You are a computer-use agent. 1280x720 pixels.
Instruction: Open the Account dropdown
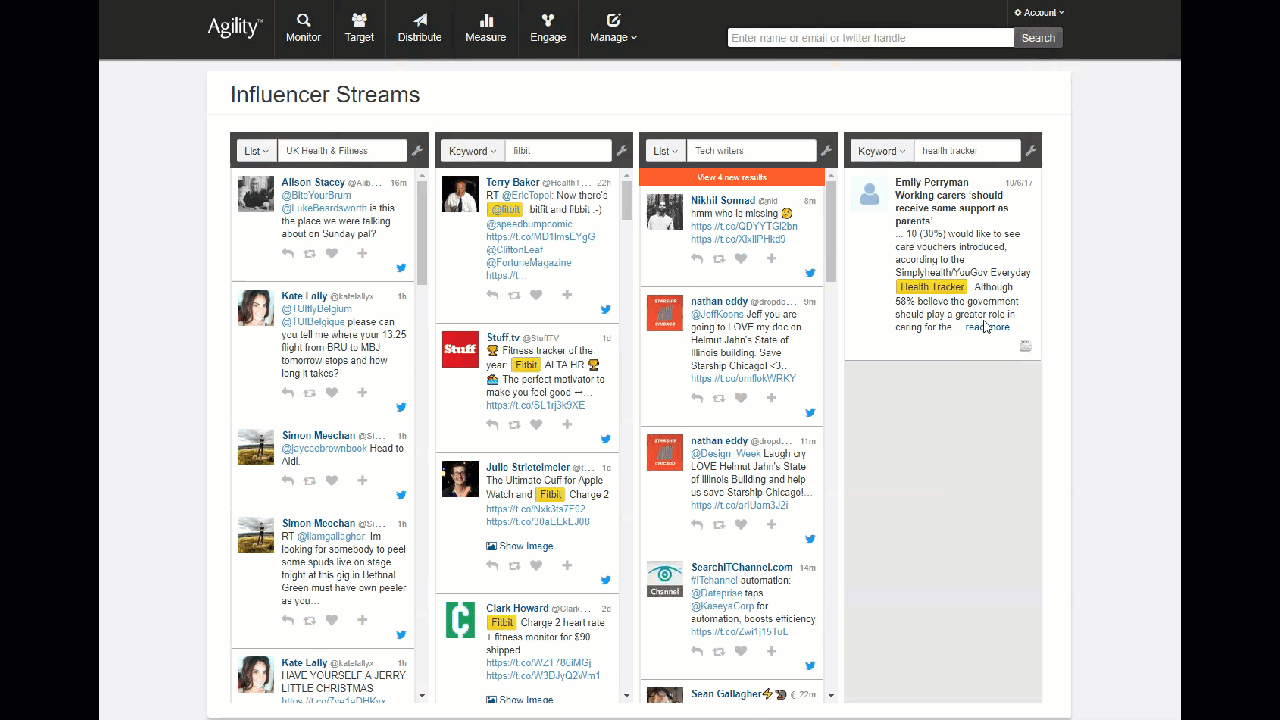pyautogui.click(x=1039, y=13)
